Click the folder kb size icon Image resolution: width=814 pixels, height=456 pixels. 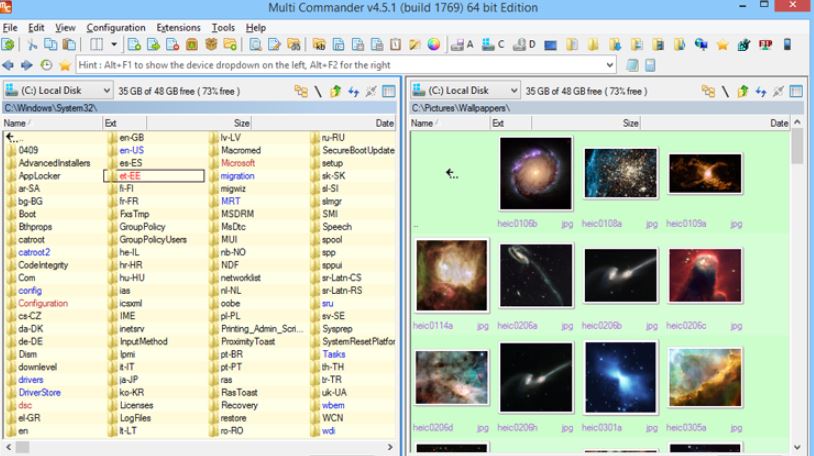(x=319, y=45)
